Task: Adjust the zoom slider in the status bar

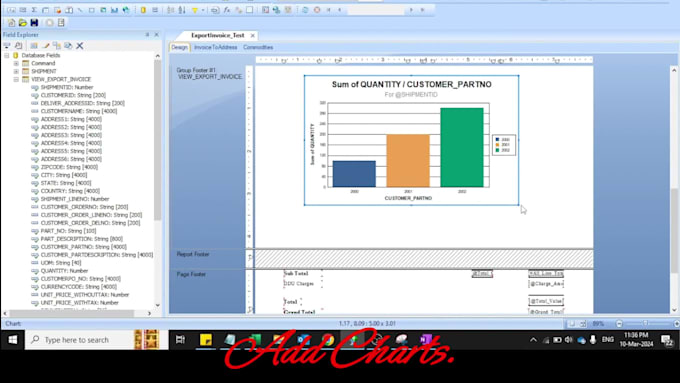Action: [646, 324]
